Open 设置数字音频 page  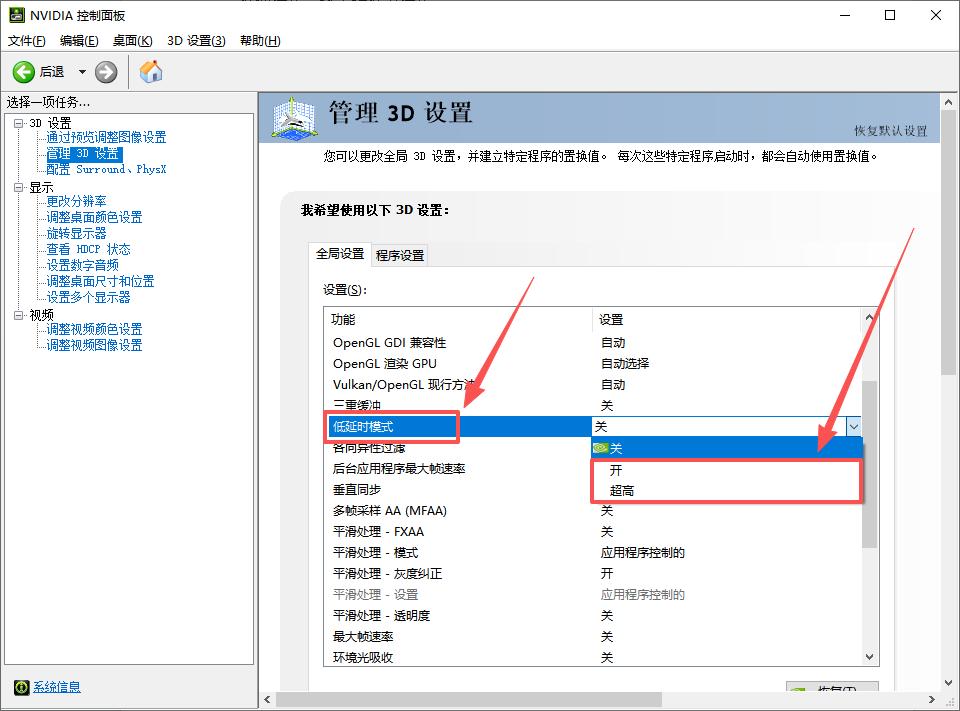click(x=83, y=265)
